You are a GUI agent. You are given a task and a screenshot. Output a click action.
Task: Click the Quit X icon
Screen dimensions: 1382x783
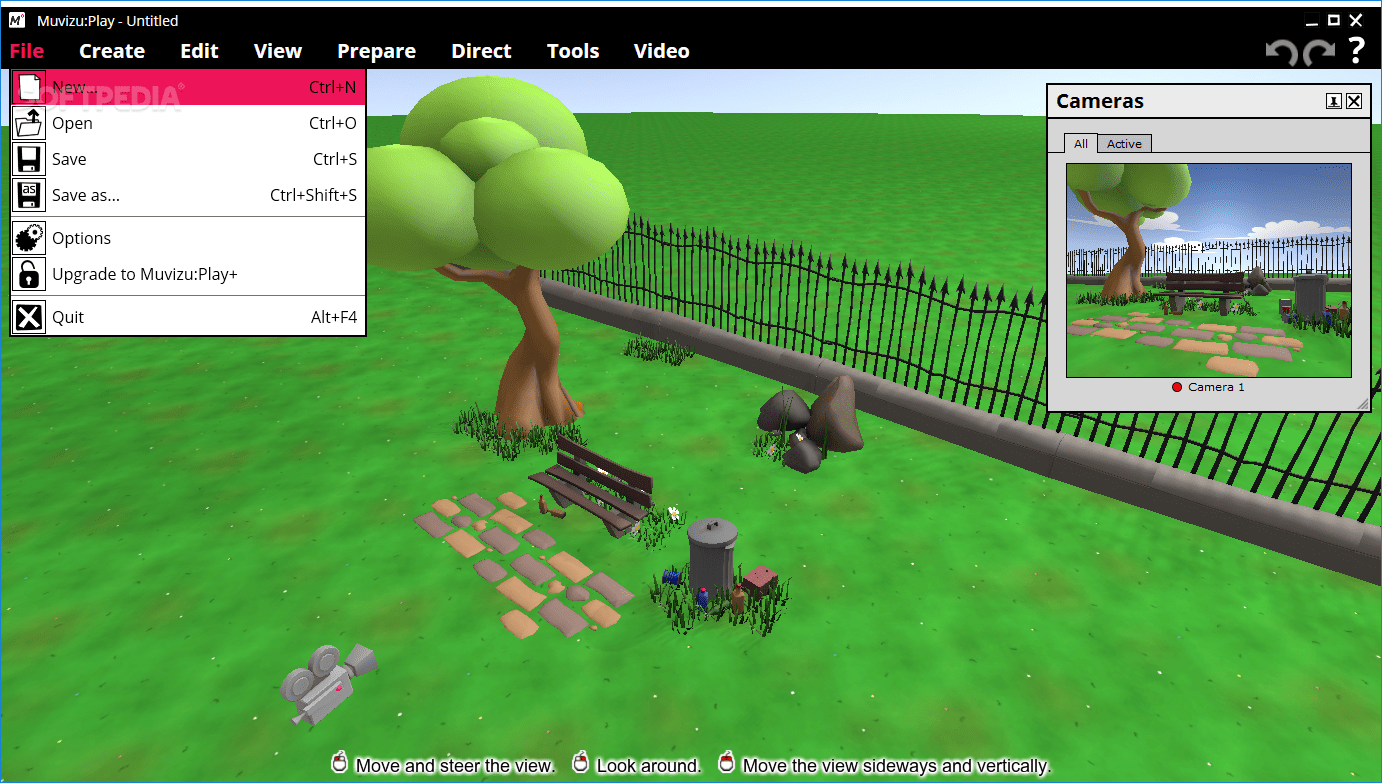[x=30, y=317]
